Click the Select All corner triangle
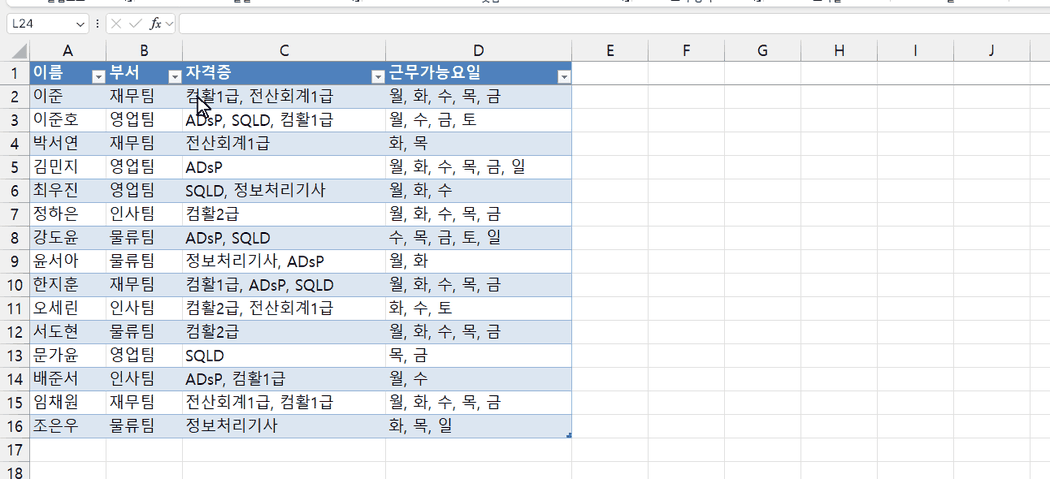This screenshot has width=1050, height=479. coord(19,51)
